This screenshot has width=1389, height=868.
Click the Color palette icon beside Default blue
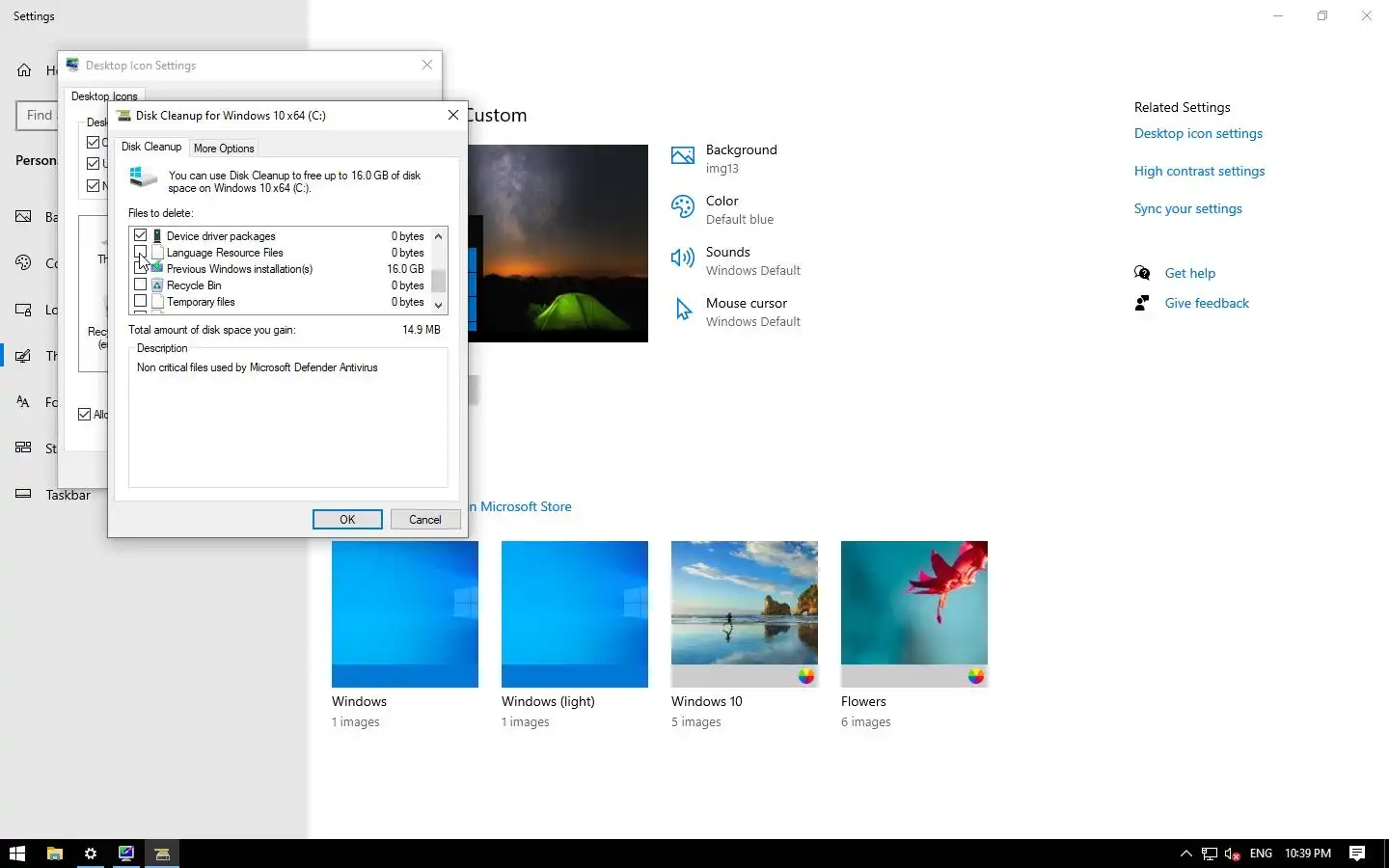click(x=683, y=206)
